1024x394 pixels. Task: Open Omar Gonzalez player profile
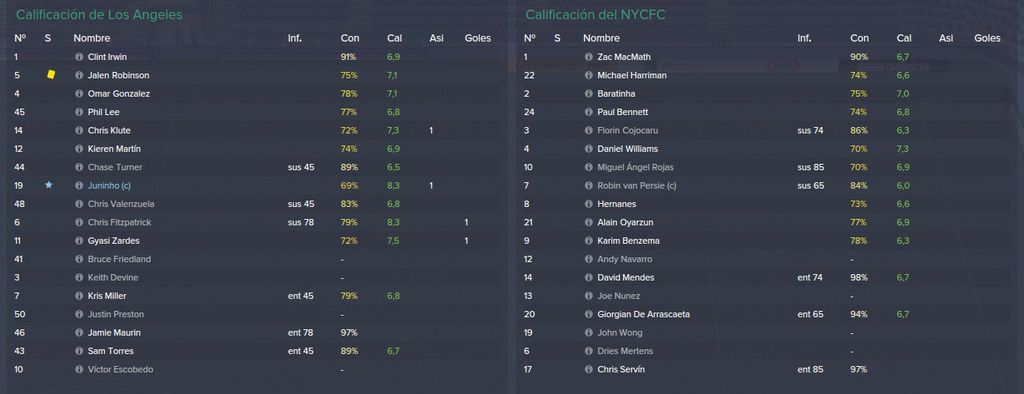pyautogui.click(x=119, y=94)
